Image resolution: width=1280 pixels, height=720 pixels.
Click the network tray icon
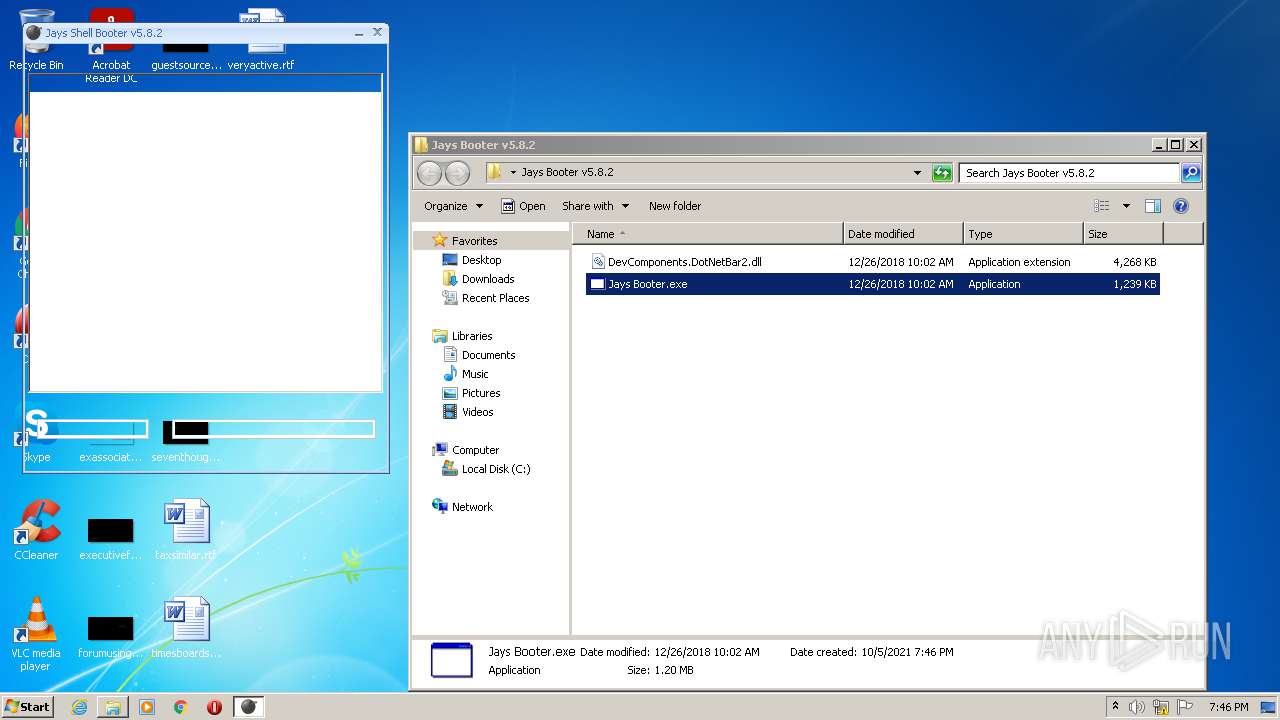coord(1161,707)
